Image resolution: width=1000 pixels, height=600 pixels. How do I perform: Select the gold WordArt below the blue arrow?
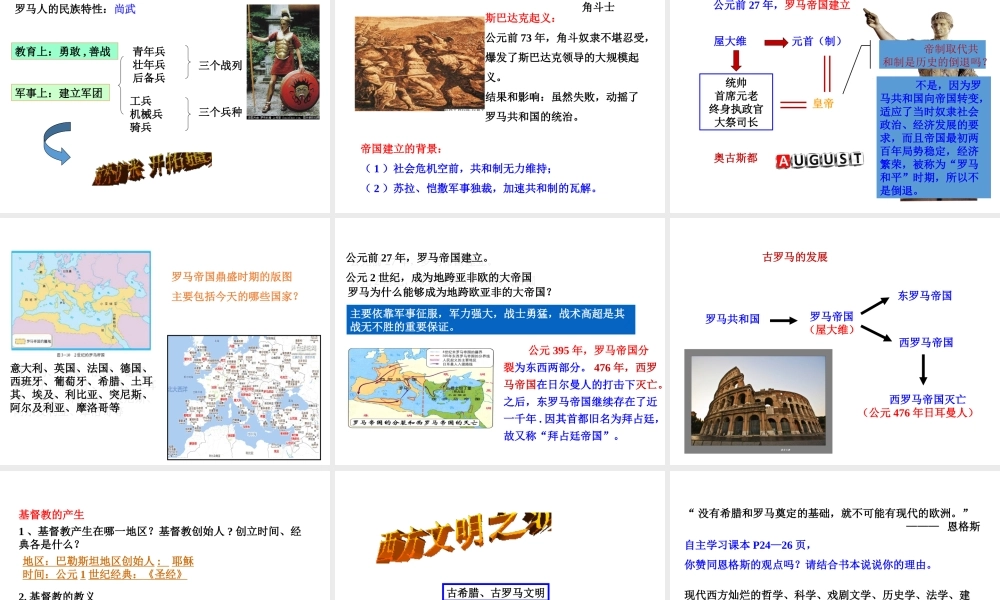tap(152, 169)
